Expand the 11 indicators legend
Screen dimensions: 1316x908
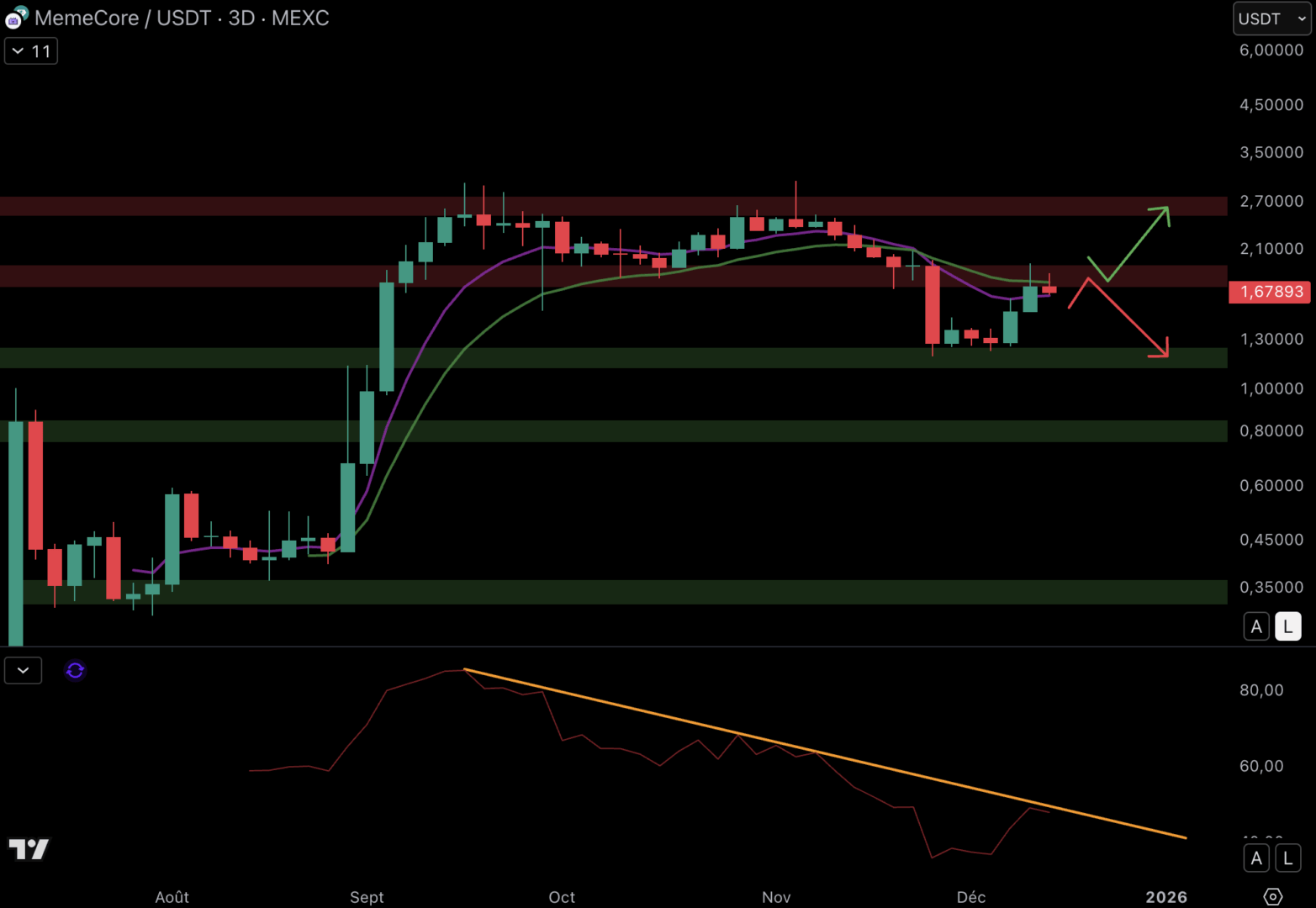click(x=31, y=51)
